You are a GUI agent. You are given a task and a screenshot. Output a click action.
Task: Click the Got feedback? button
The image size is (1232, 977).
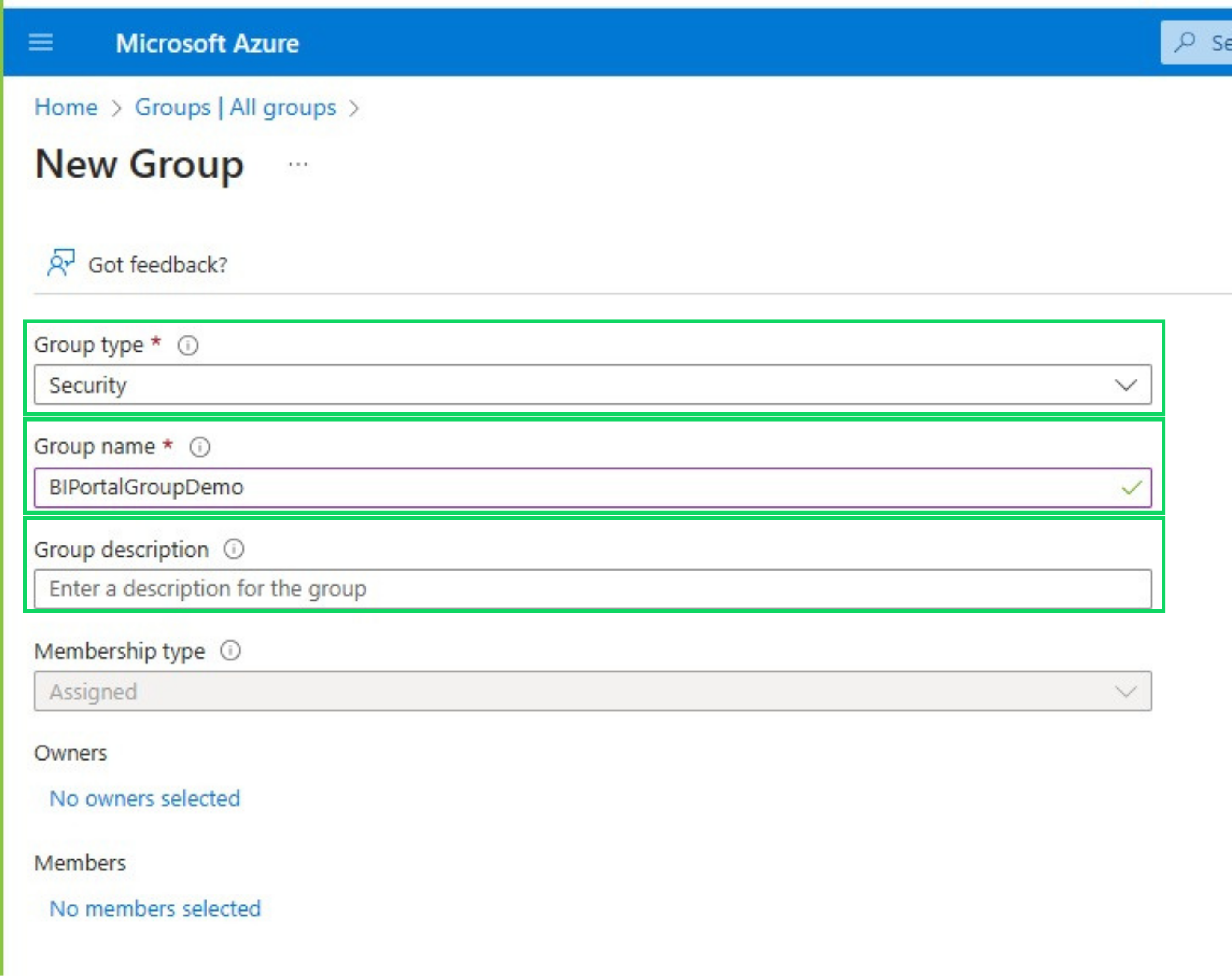pos(157,265)
